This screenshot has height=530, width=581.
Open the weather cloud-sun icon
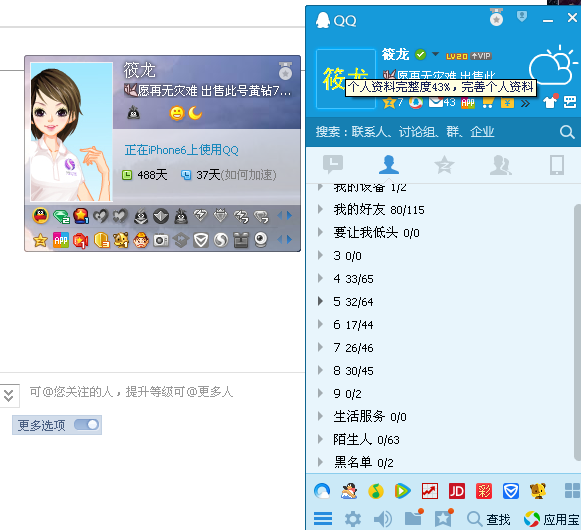coord(552,65)
